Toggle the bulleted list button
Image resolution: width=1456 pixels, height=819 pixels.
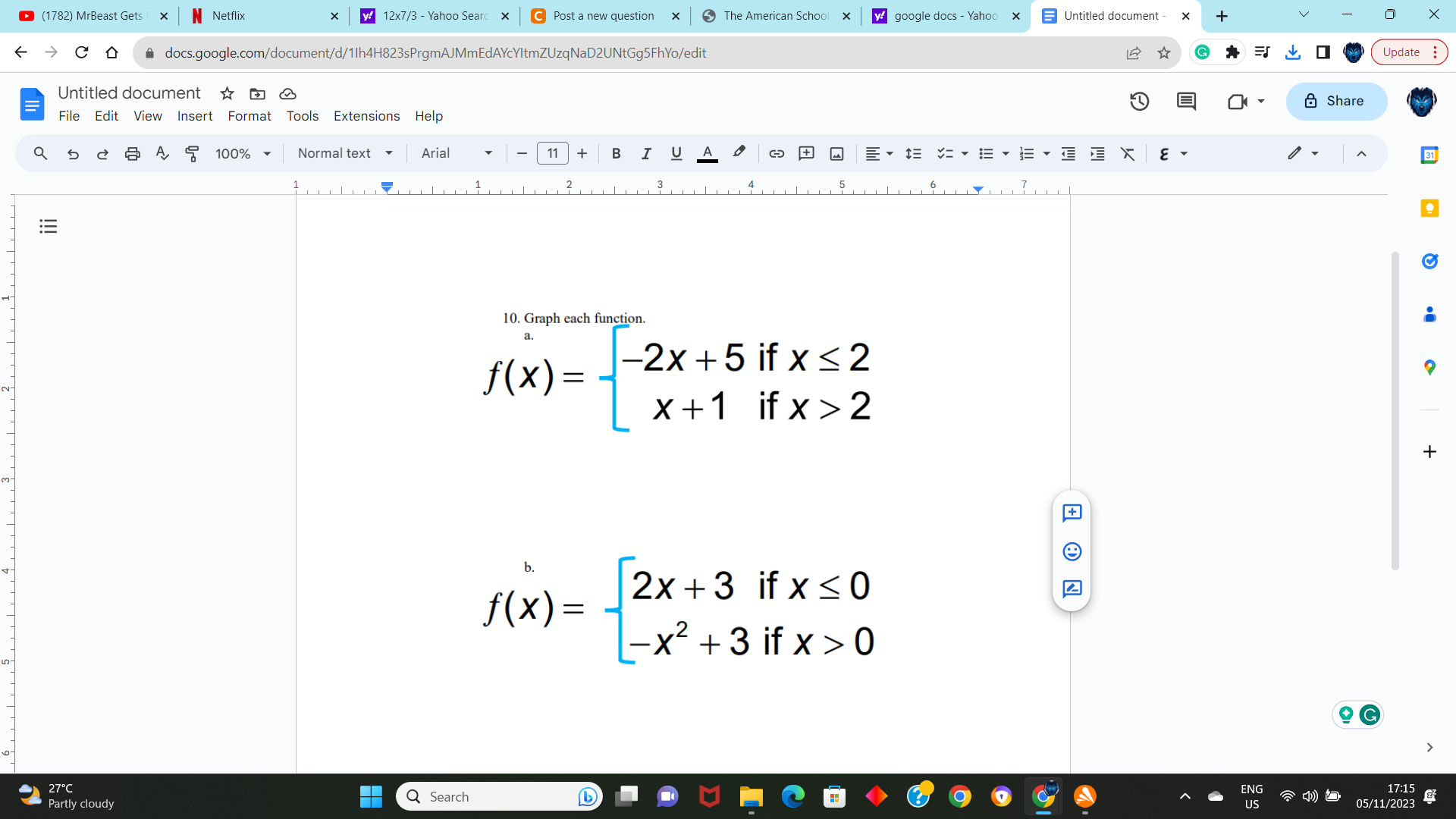tap(986, 154)
